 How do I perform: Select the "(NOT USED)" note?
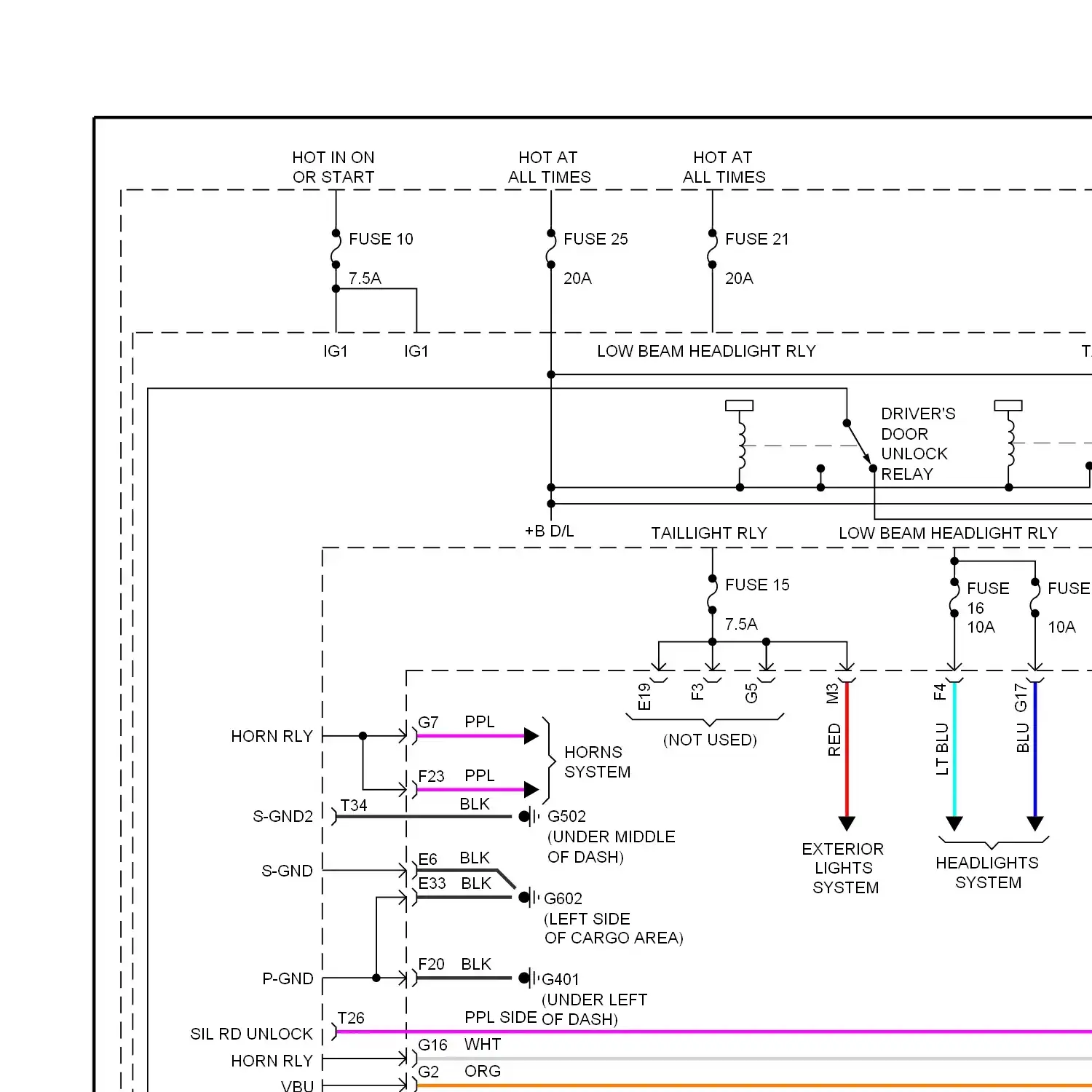coord(710,740)
